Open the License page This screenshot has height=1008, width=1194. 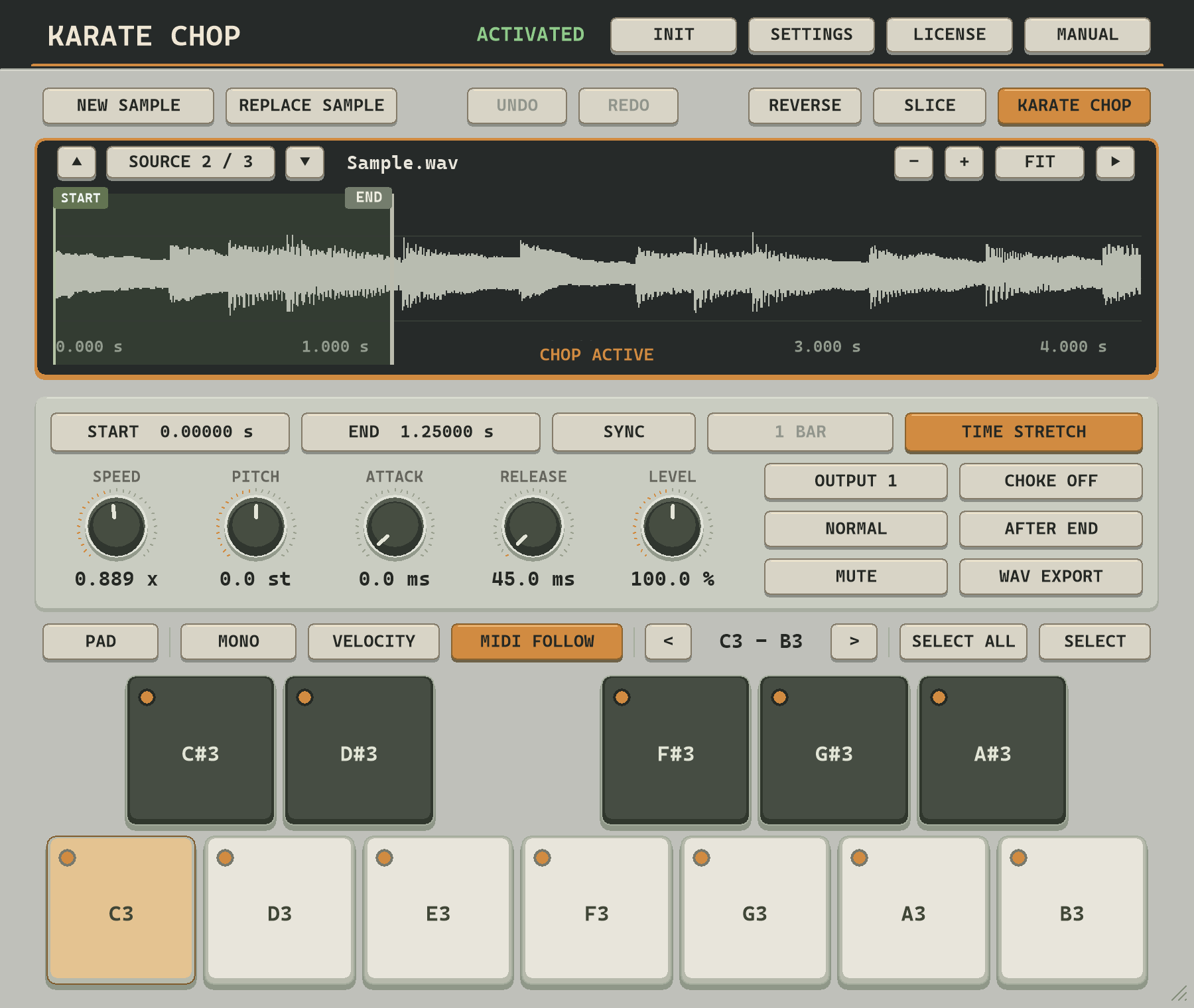point(949,34)
